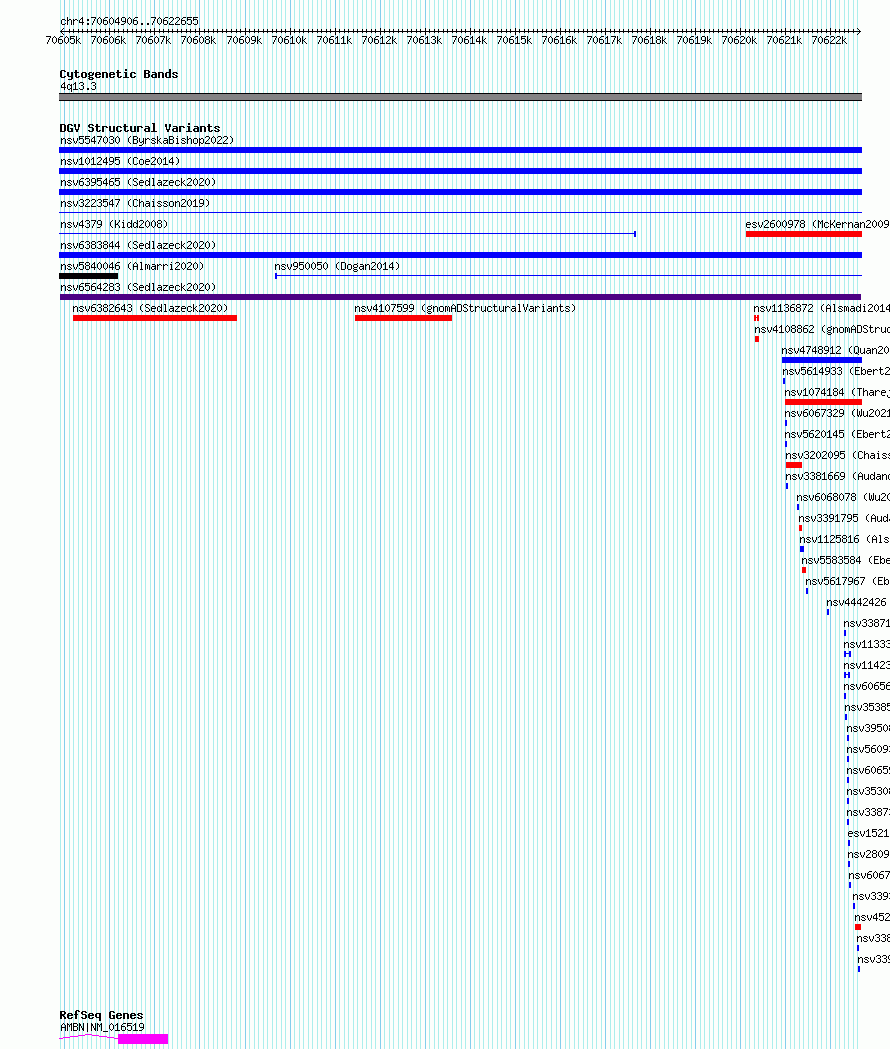Screen dimensions: 890x1049
Task: Click the purple bar under nsv6564283
Action: (460, 297)
